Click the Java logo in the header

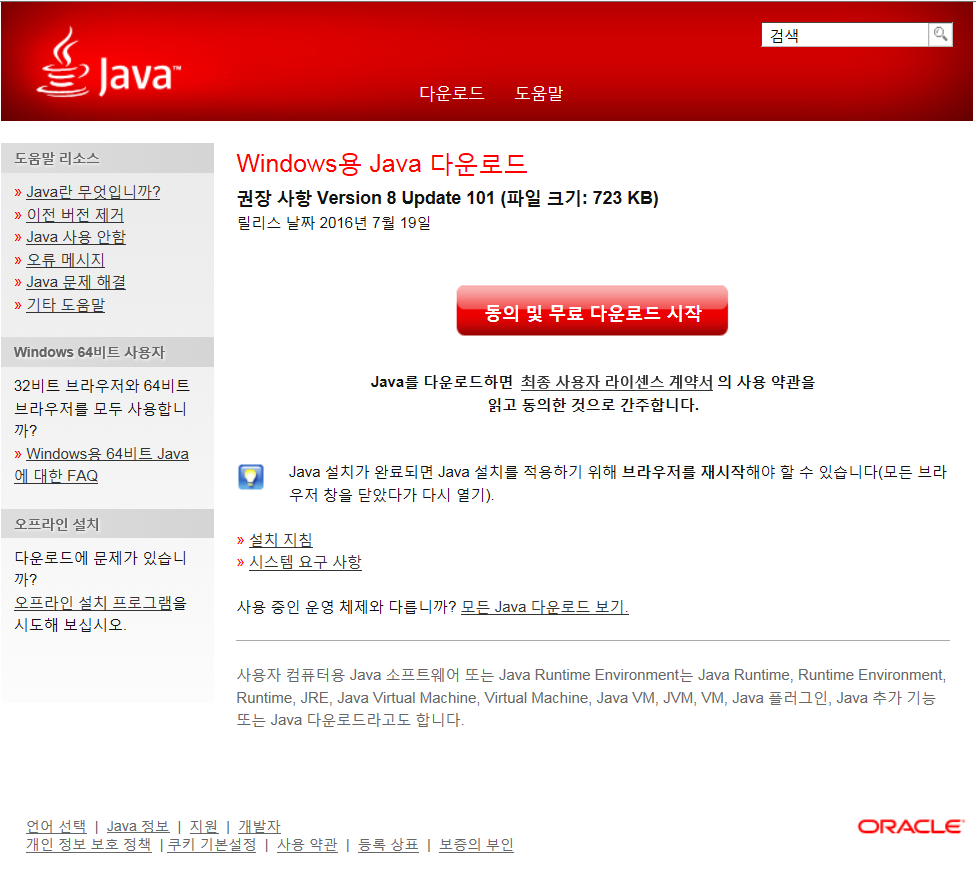(x=109, y=63)
